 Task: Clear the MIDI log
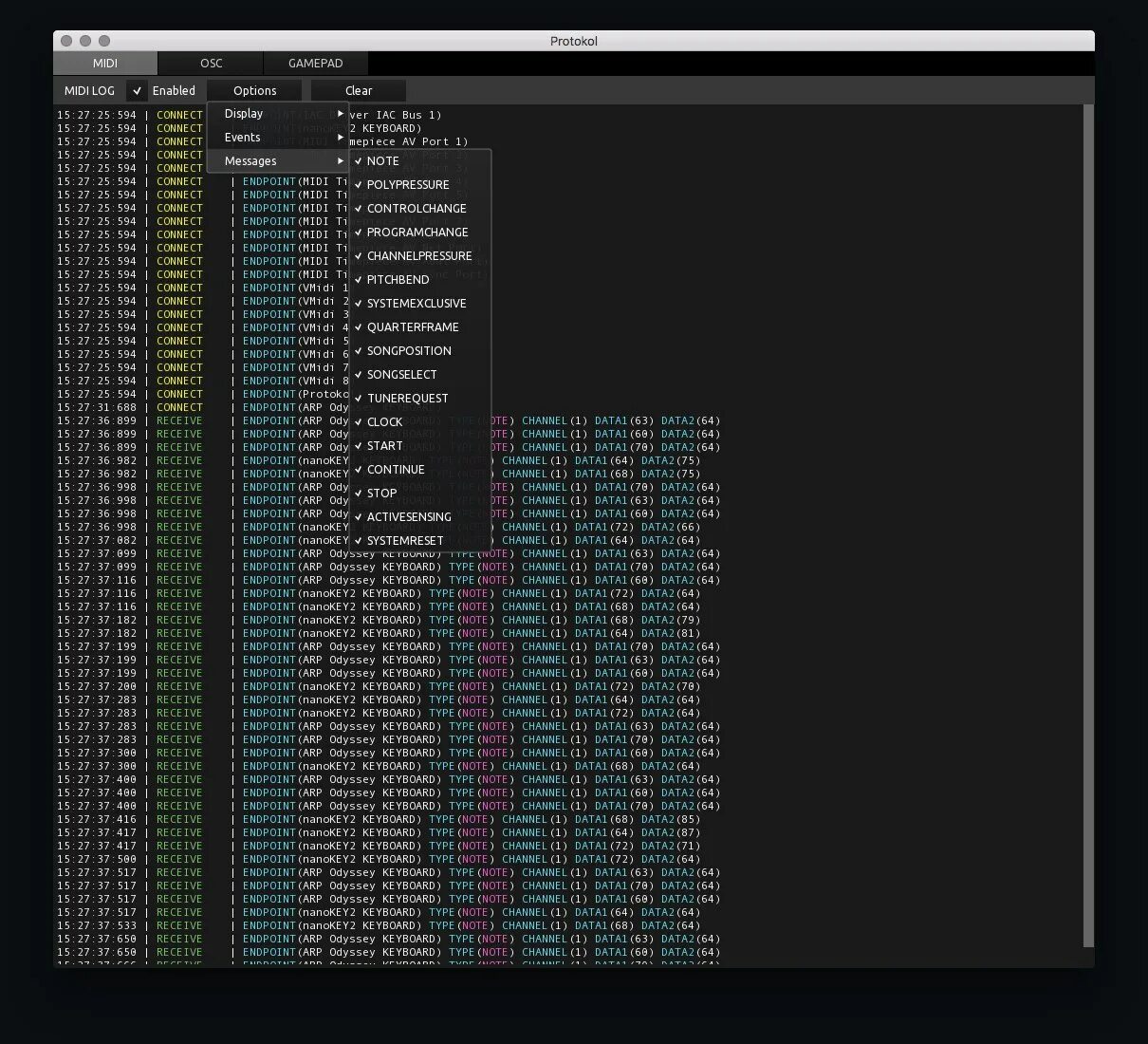coord(359,91)
